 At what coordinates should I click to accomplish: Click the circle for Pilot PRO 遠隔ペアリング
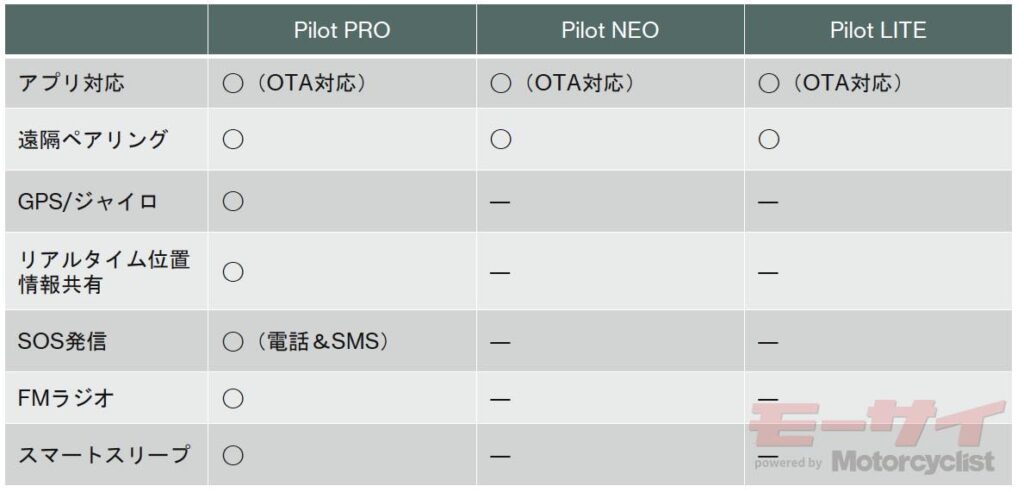(x=232, y=140)
